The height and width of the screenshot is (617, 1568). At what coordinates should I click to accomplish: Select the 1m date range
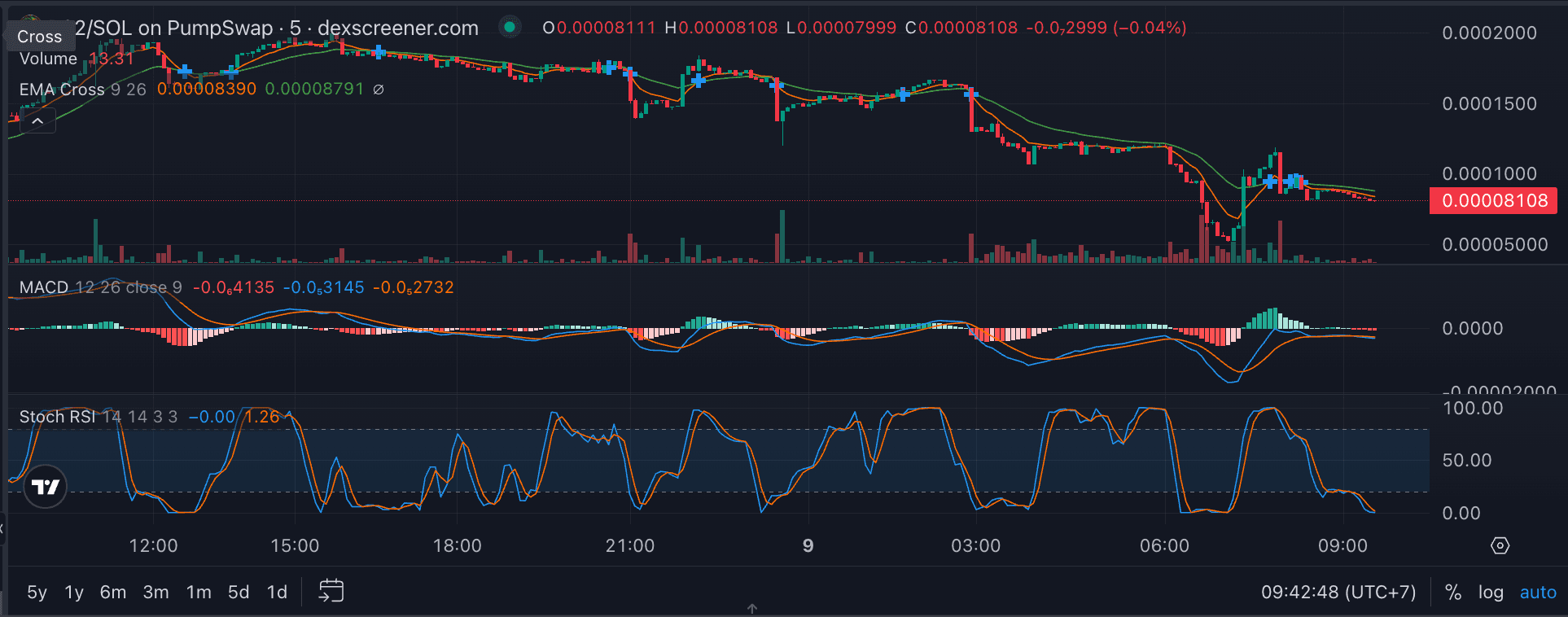coord(199,592)
